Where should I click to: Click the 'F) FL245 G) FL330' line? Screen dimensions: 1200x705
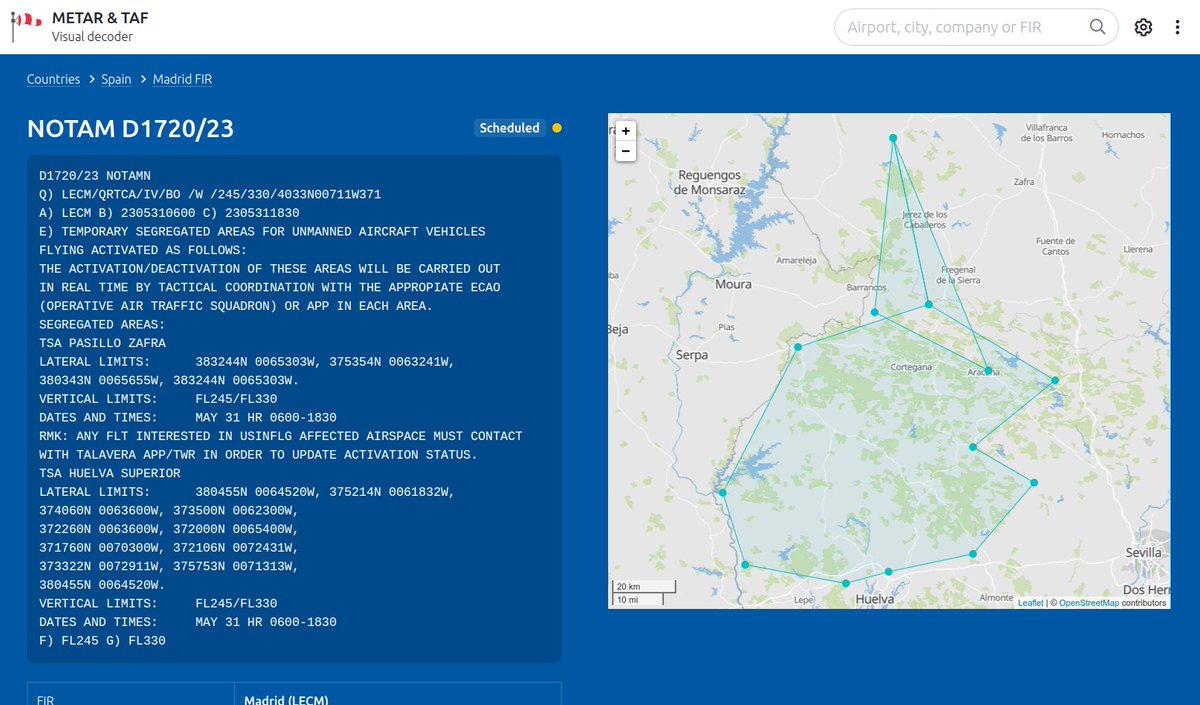coord(102,641)
